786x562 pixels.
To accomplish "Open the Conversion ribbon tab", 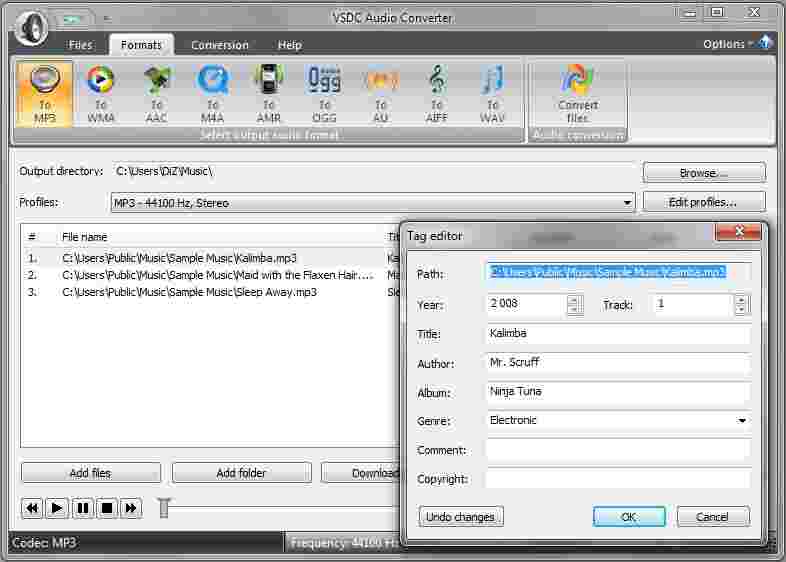I will pos(220,45).
